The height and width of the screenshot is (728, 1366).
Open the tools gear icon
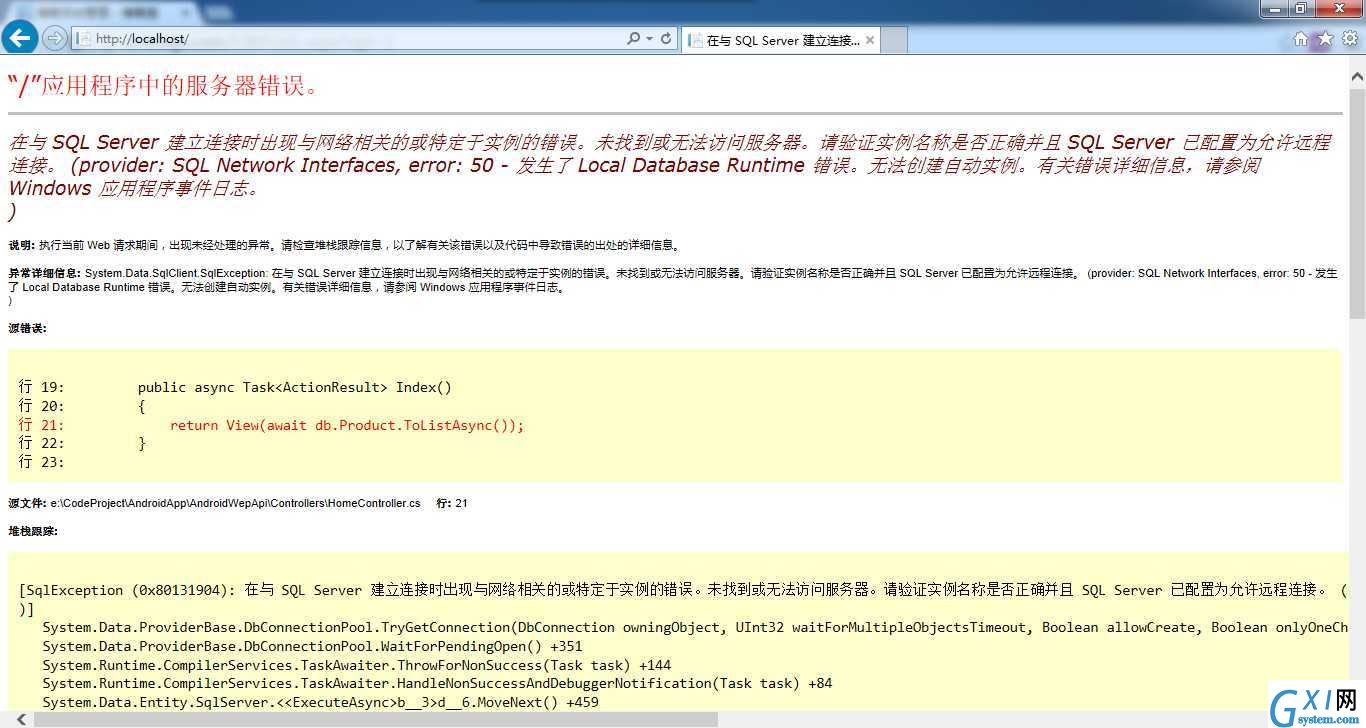coord(1350,39)
